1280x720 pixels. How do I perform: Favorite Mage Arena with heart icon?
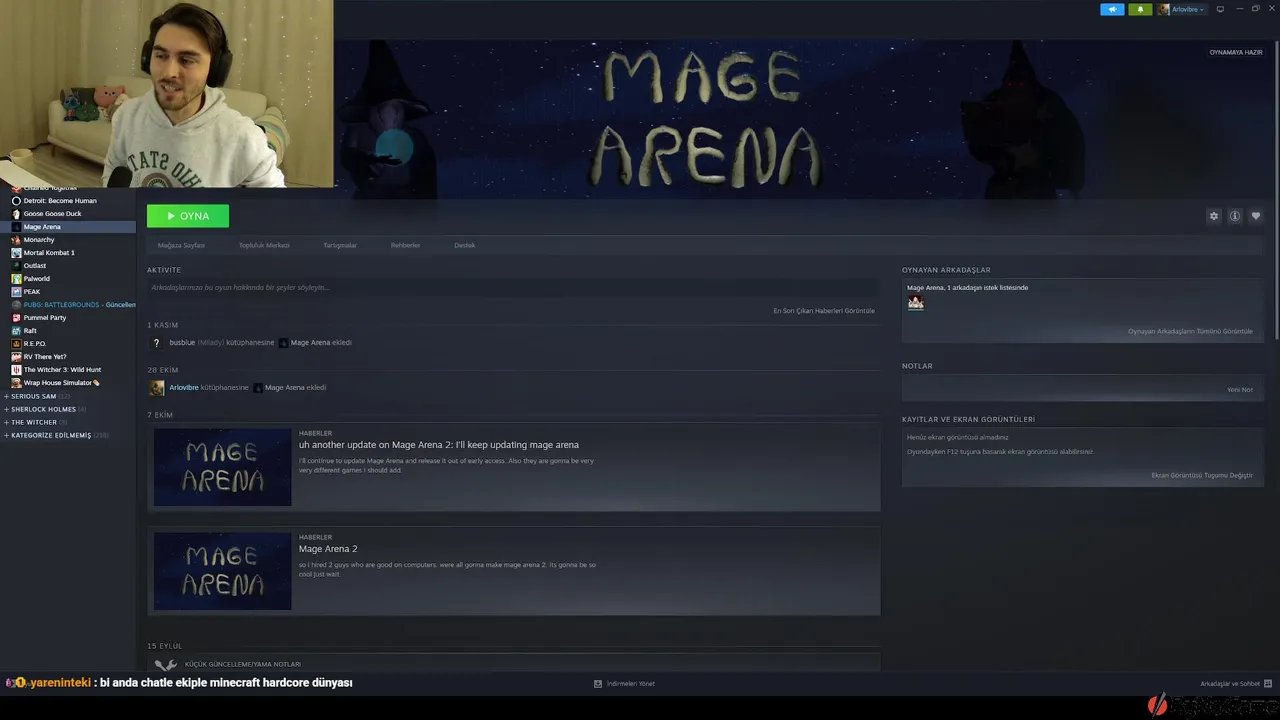click(1256, 216)
